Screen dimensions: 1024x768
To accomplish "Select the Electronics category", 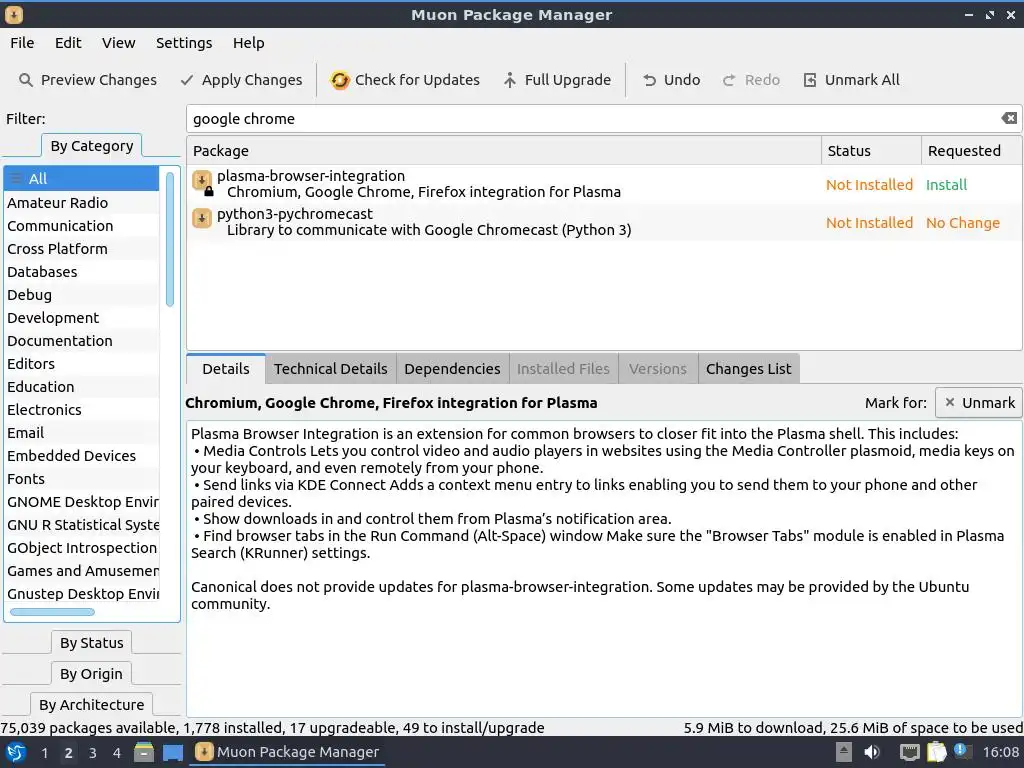I will click(82, 410).
